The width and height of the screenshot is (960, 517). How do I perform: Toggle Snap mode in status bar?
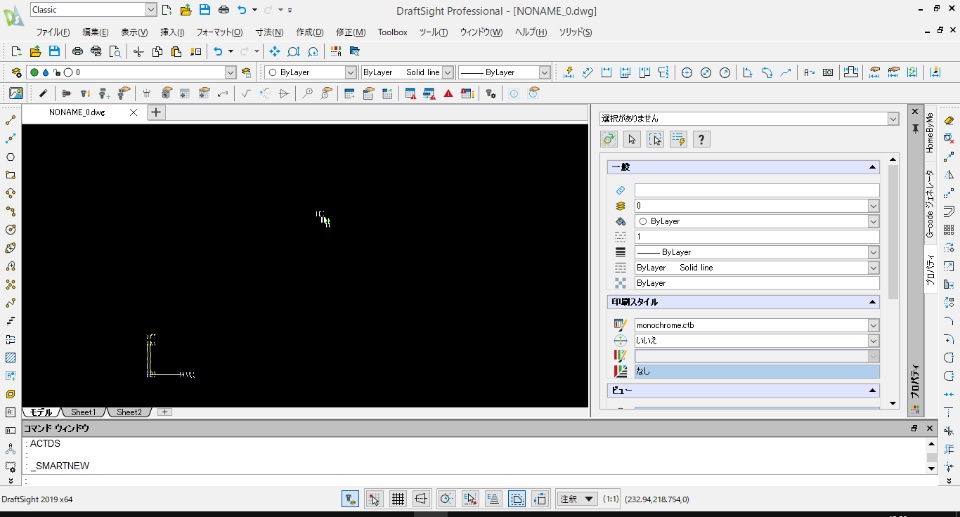point(374,499)
